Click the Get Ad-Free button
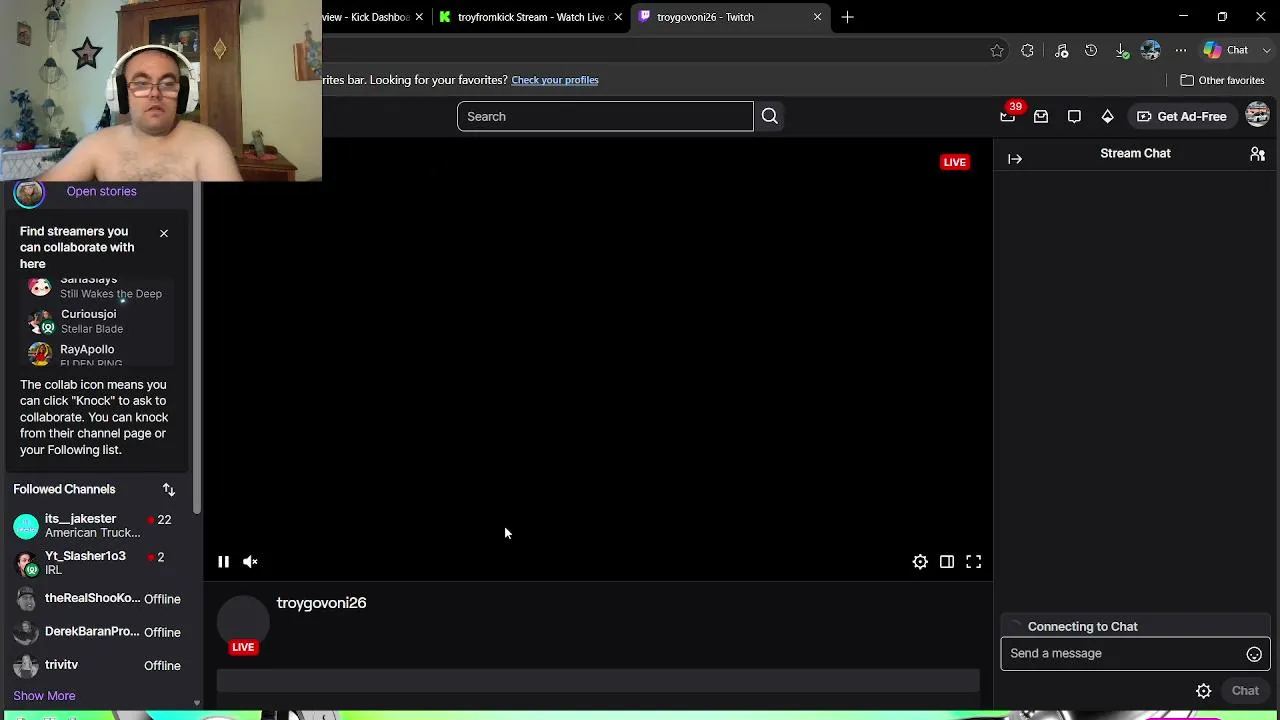The width and height of the screenshot is (1280, 720). 1181,117
